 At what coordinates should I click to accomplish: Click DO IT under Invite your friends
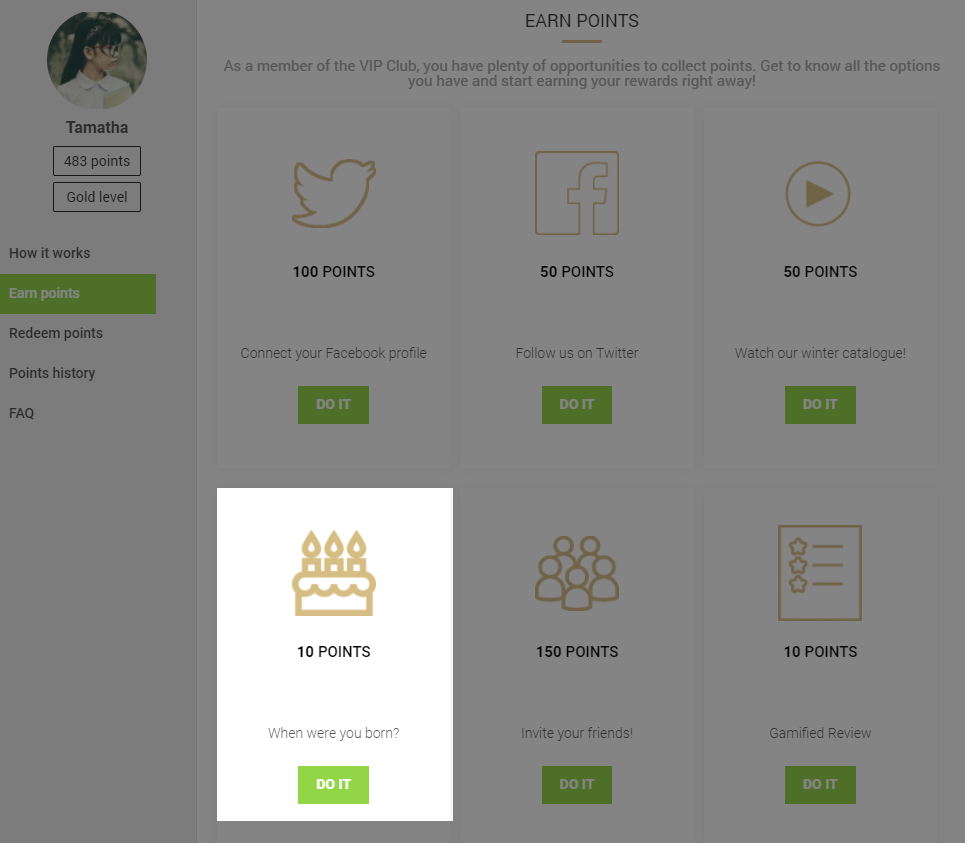click(577, 785)
